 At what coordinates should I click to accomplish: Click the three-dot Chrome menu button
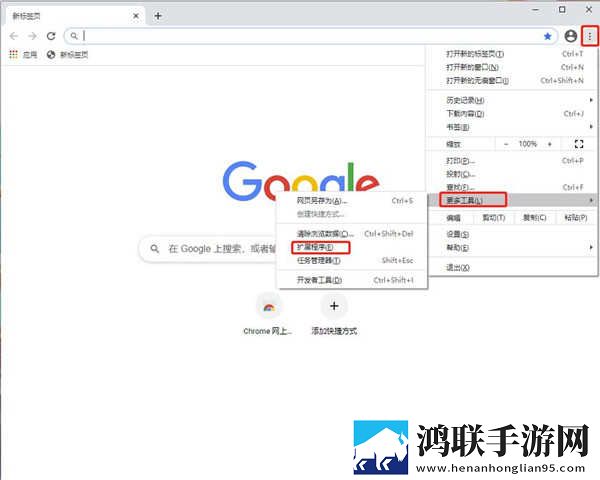[590, 36]
